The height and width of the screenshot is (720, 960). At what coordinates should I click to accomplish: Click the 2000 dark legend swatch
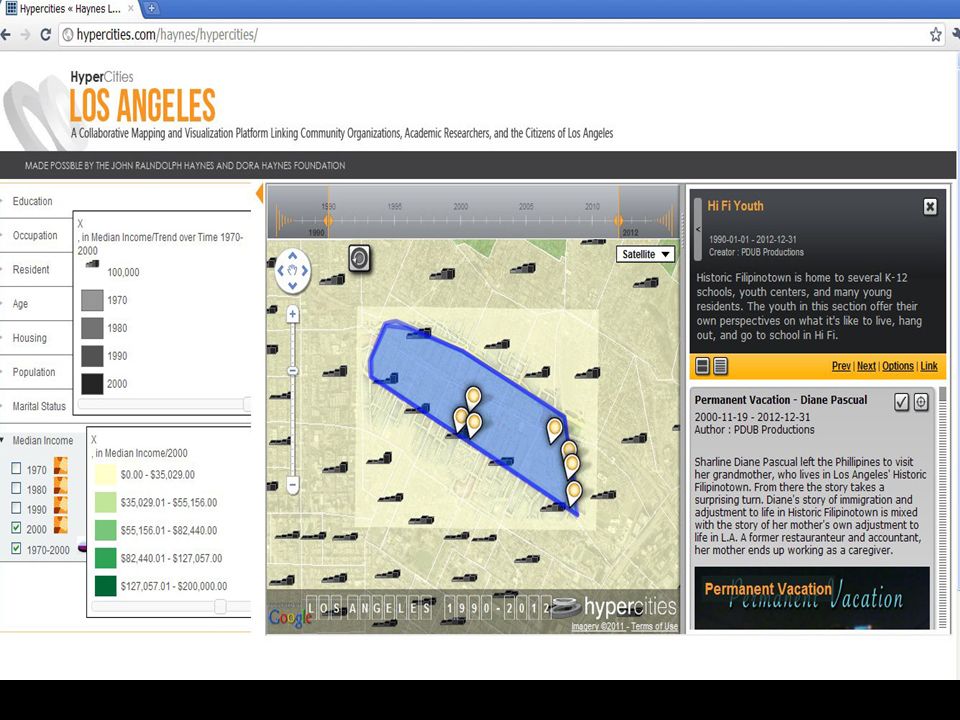(92, 384)
